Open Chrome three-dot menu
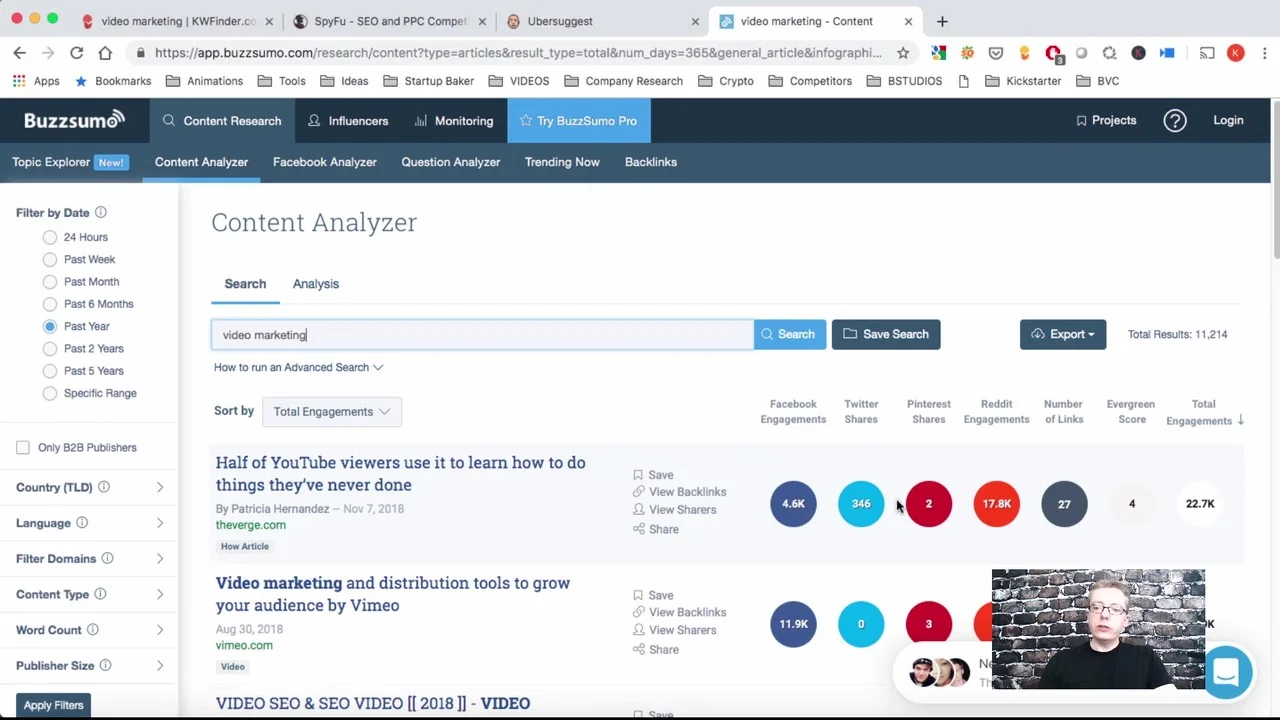This screenshot has height=720, width=1280. point(1264,53)
